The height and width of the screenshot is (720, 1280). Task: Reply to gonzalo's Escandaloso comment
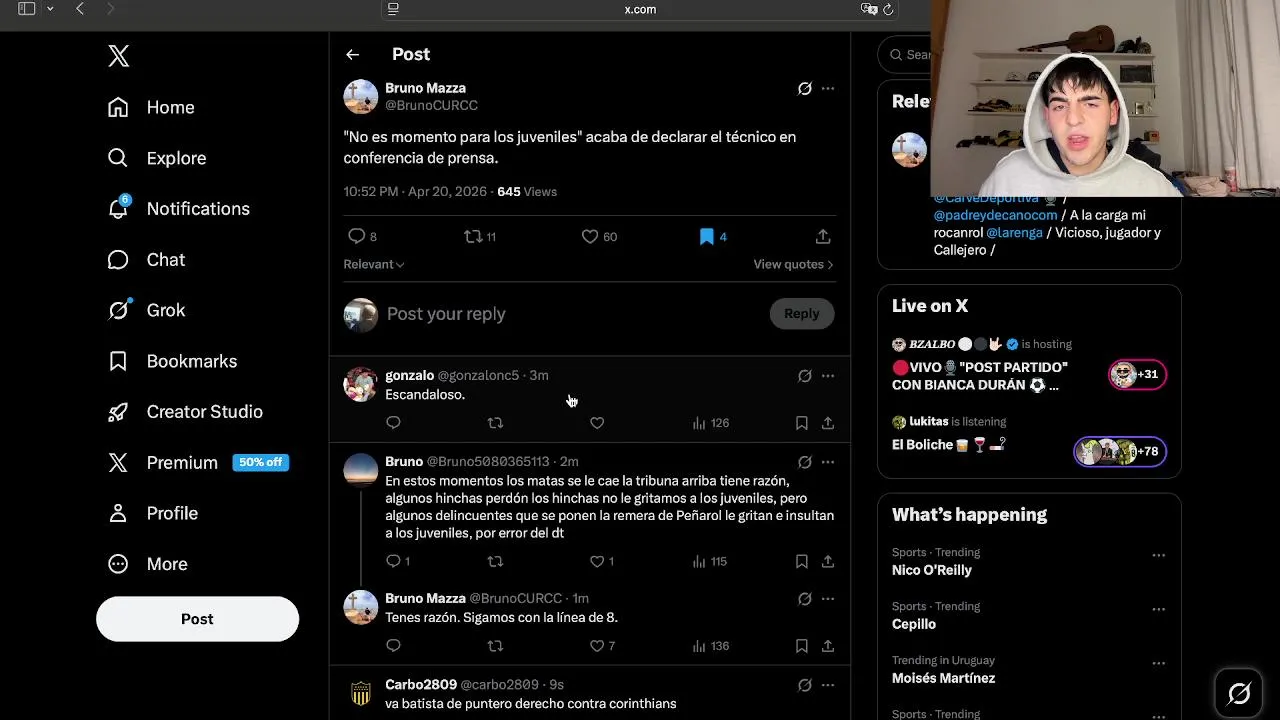[393, 423]
